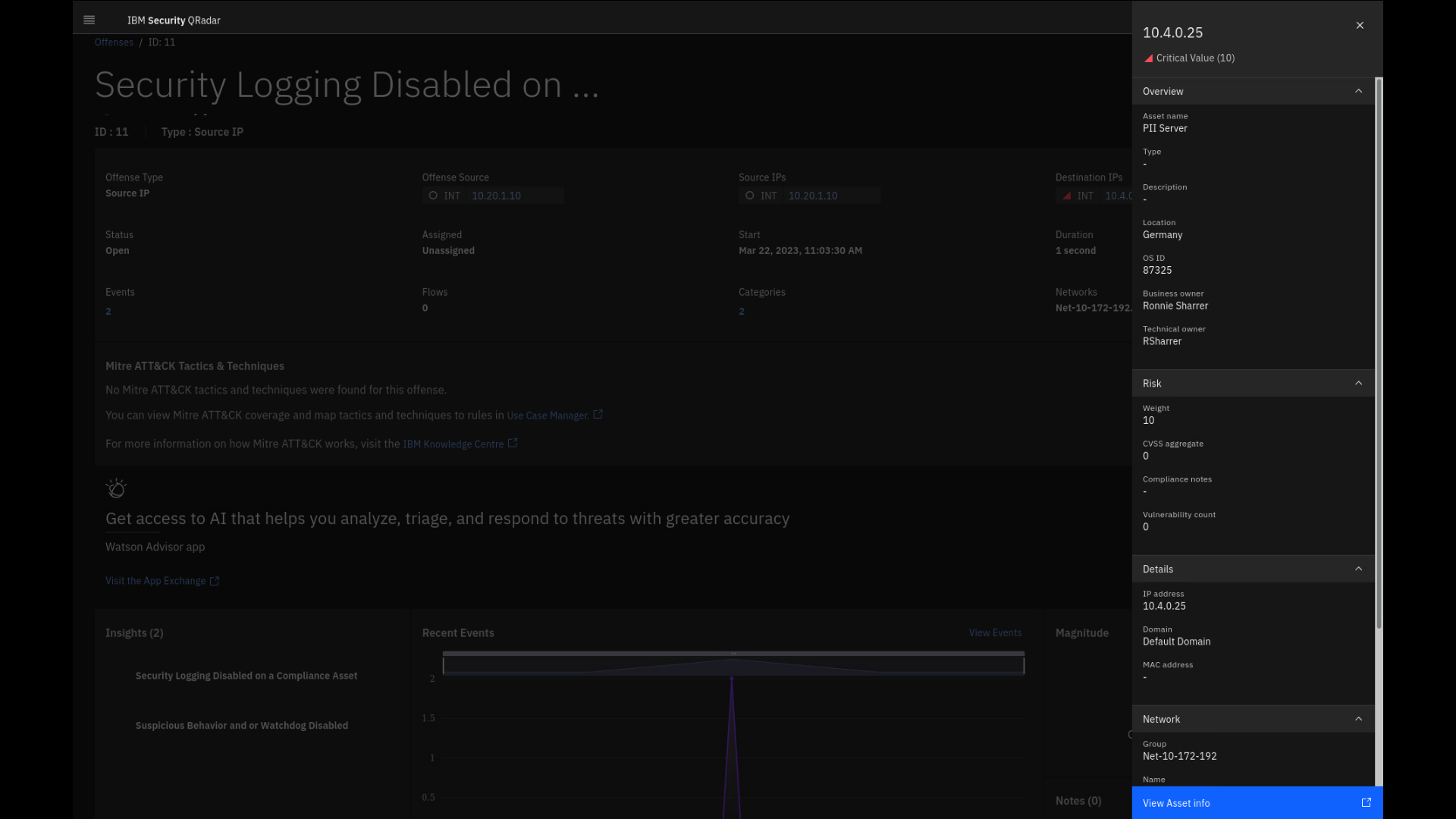Collapse the Risk section
This screenshot has height=819, width=1456.
1358,383
